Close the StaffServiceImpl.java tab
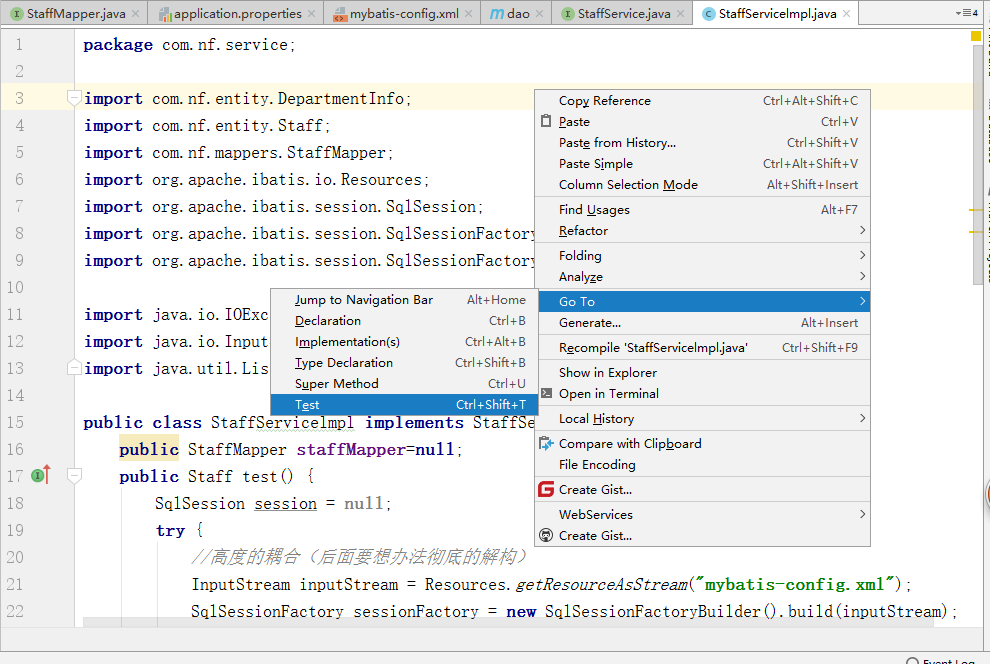 pyautogui.click(x=846, y=13)
